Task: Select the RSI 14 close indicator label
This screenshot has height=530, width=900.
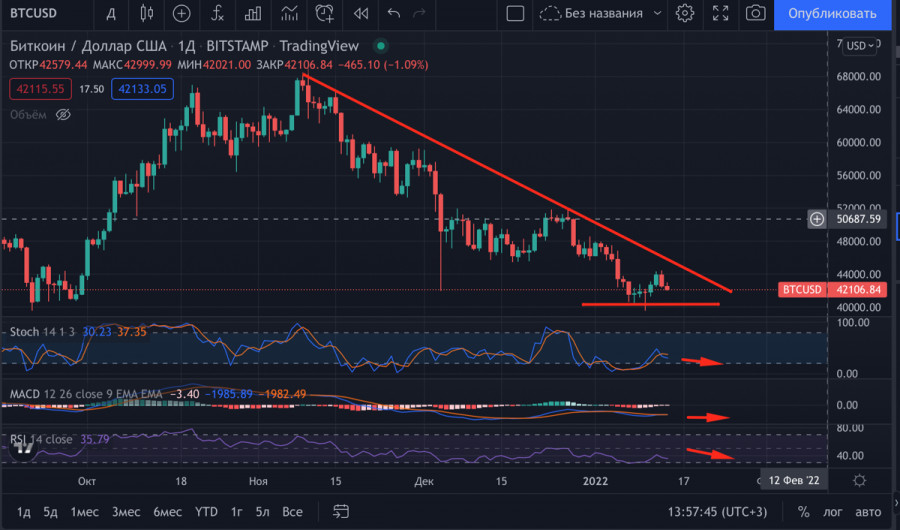Action: pos(41,439)
